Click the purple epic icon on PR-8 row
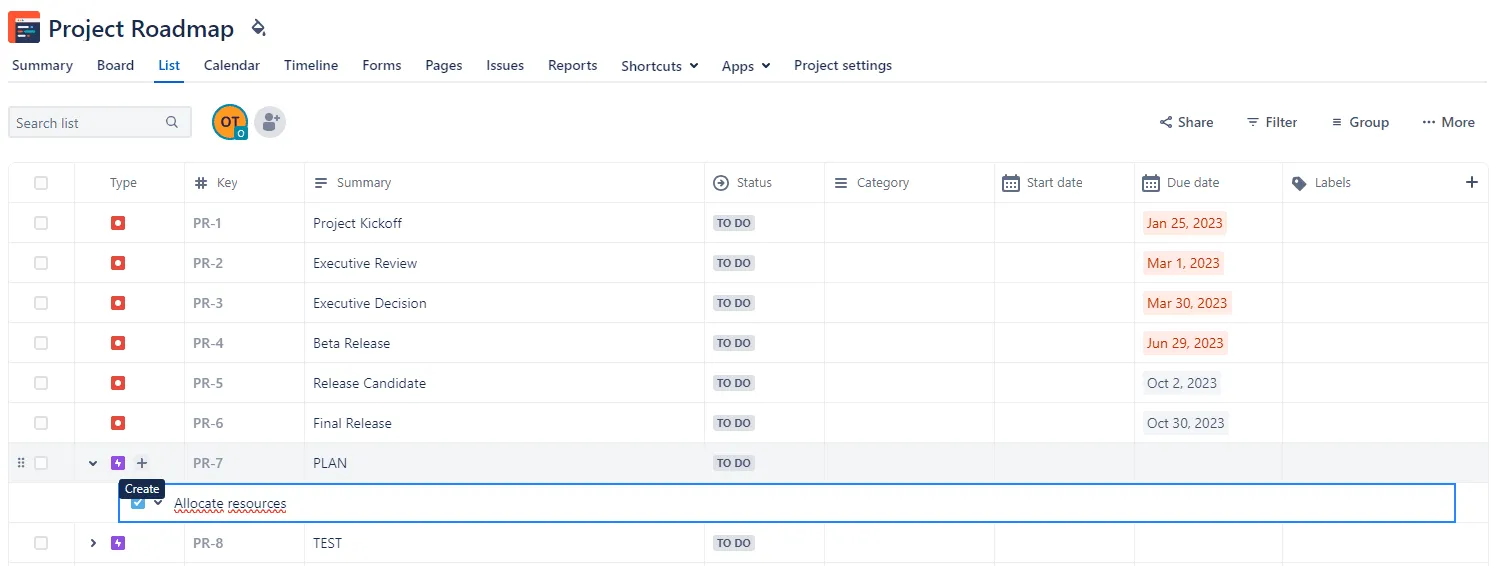 (x=118, y=543)
